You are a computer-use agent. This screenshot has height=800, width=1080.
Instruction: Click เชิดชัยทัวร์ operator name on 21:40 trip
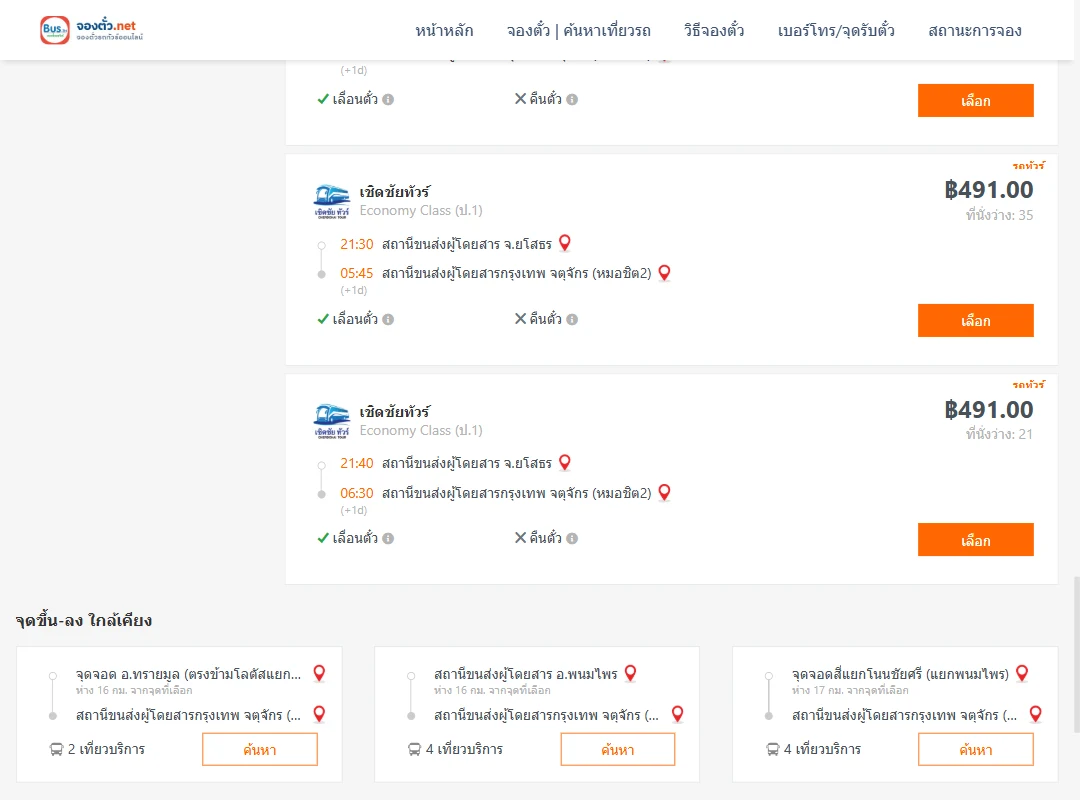(x=395, y=411)
